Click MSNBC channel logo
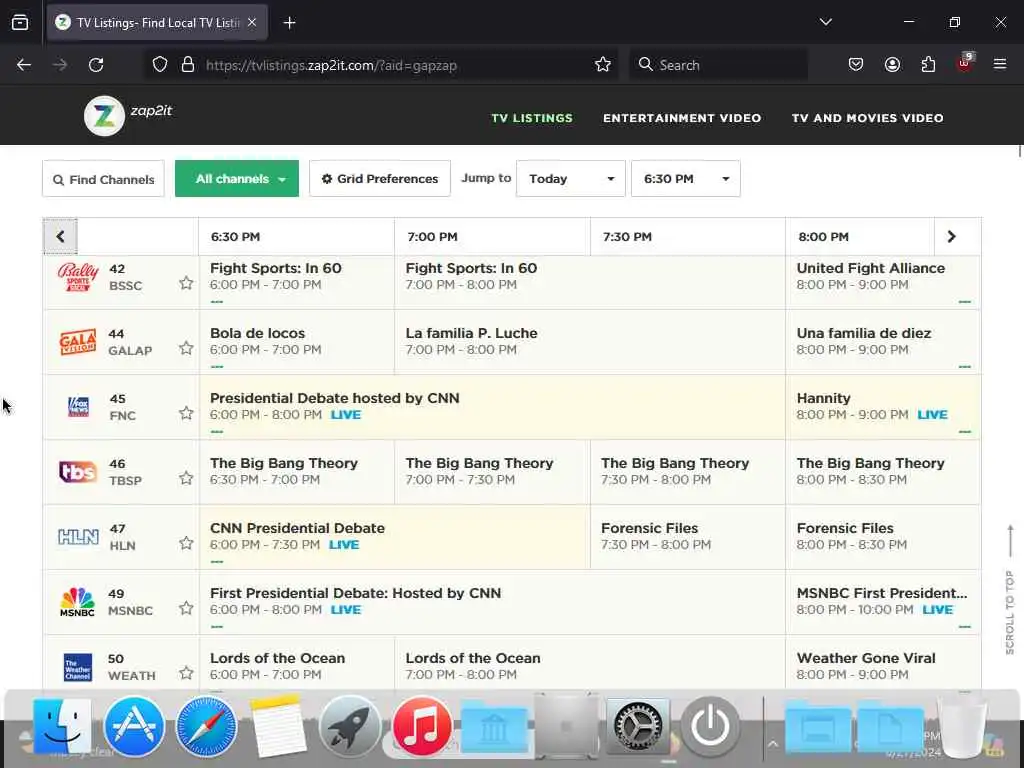The width and height of the screenshot is (1024, 768). click(x=77, y=601)
